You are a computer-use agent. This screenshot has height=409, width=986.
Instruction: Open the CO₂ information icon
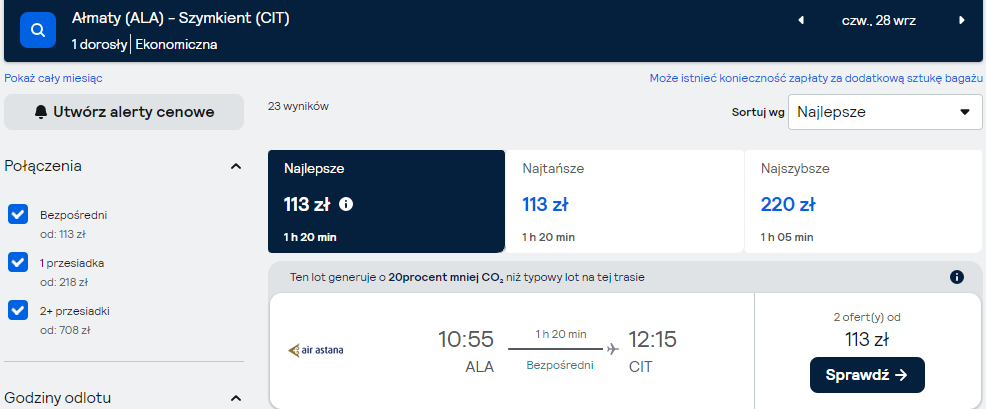pos(956,277)
